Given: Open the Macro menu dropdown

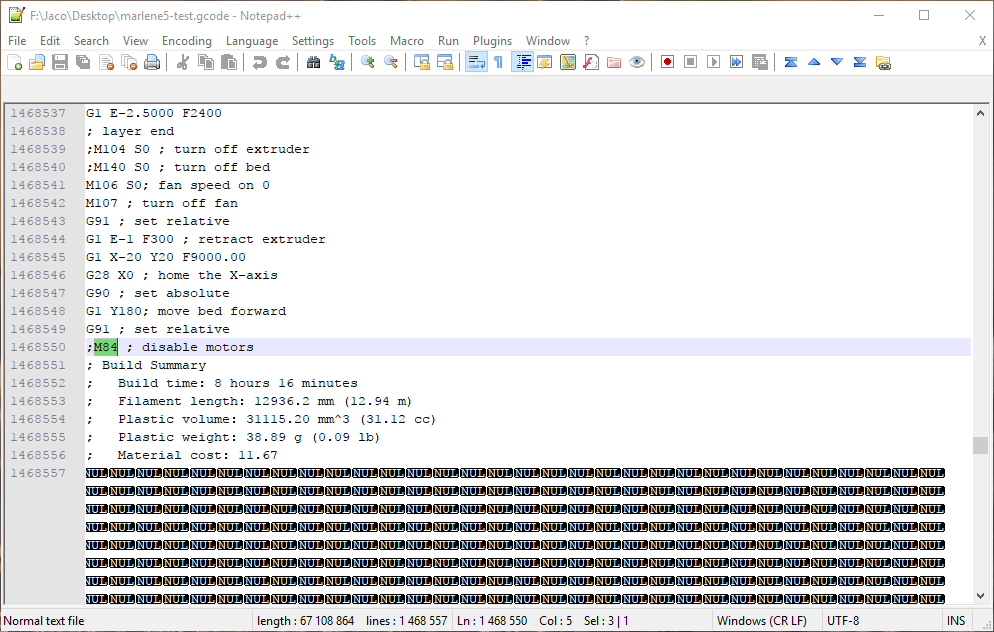Looking at the screenshot, I should click(406, 41).
